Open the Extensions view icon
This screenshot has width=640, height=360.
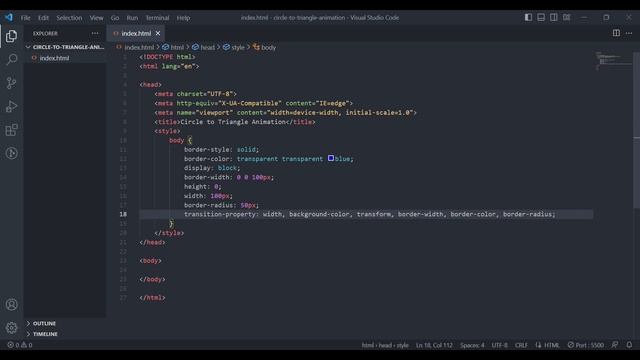click(x=11, y=130)
